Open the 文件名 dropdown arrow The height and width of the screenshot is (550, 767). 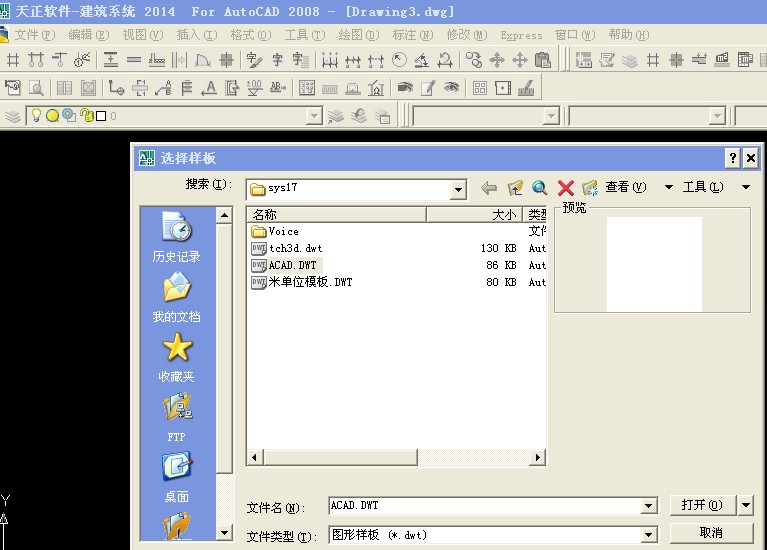tap(649, 506)
